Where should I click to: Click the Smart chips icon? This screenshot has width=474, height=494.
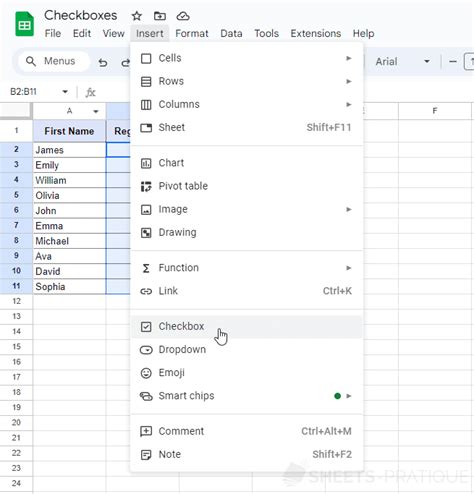click(x=146, y=396)
